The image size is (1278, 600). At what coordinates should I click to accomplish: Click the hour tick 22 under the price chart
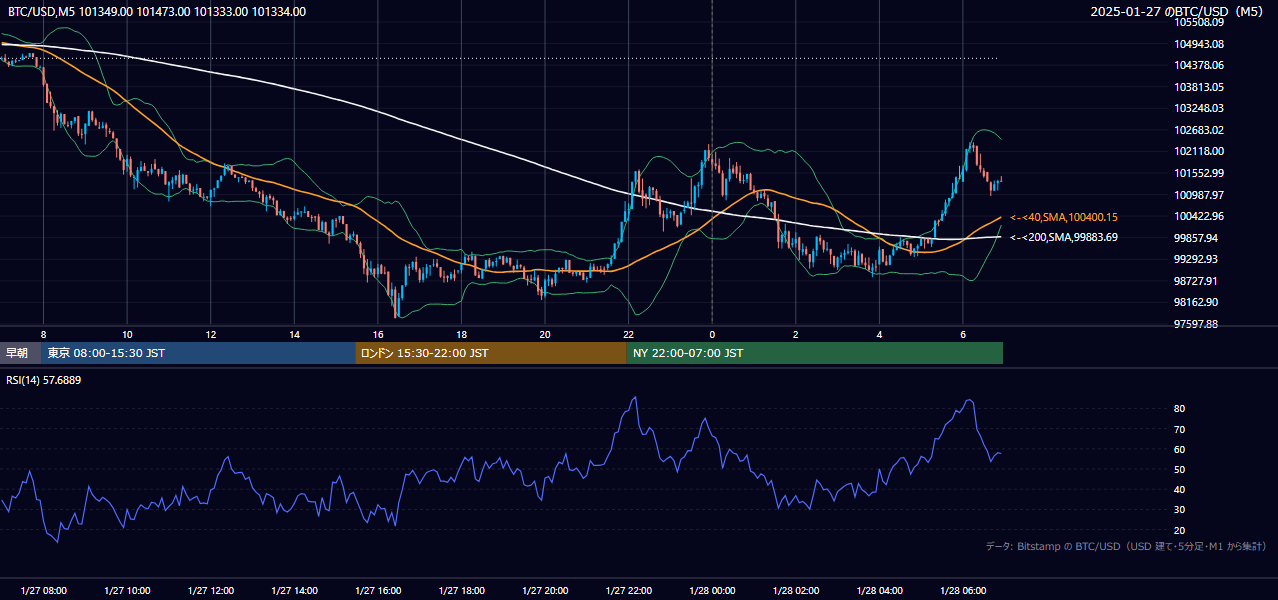point(629,334)
